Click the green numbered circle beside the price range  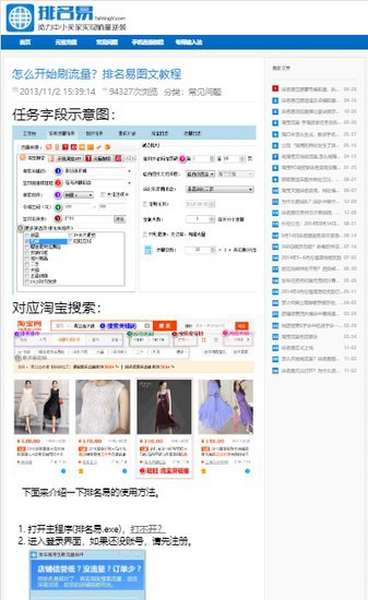[58, 207]
